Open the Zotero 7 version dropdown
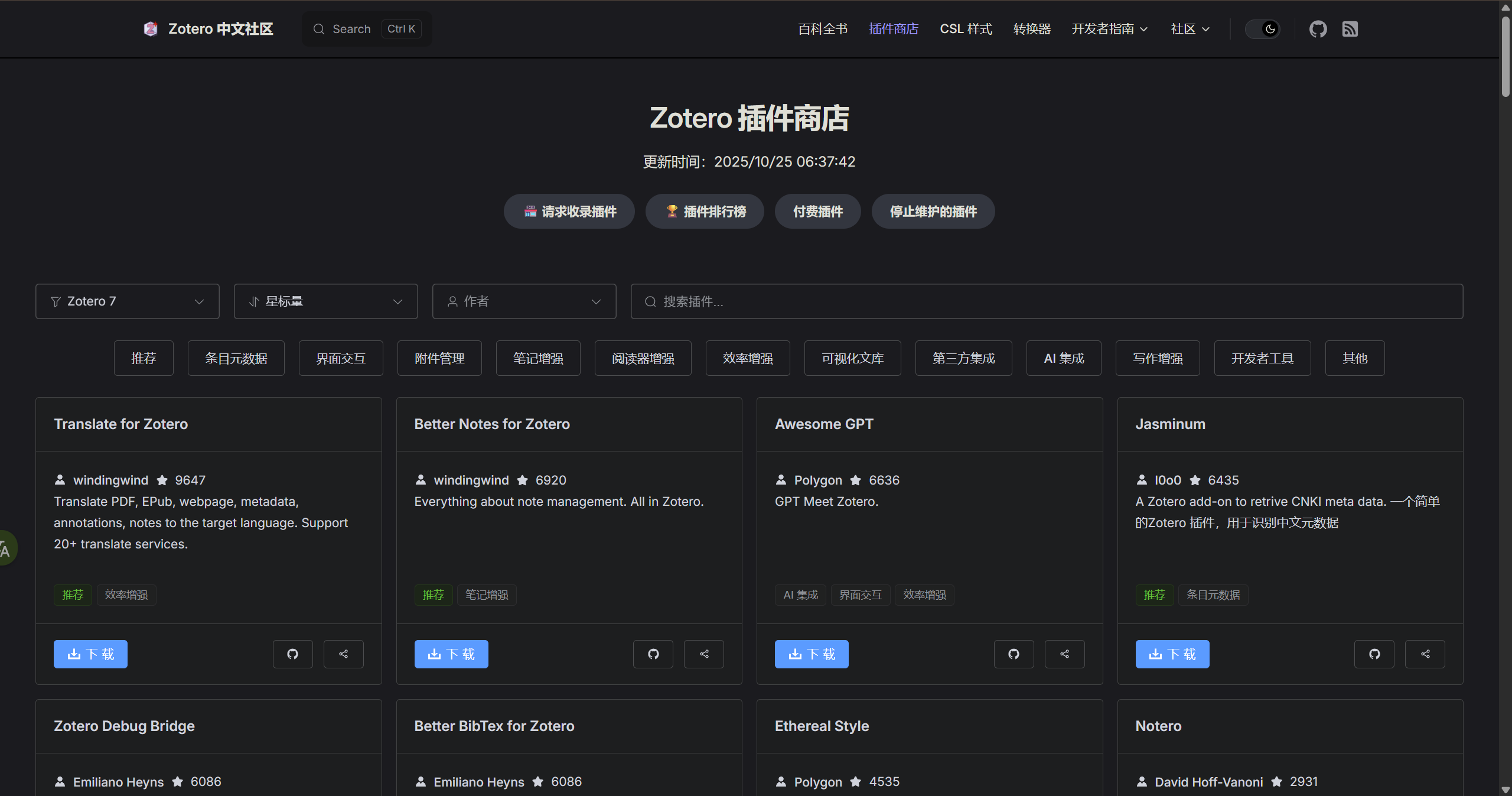Viewport: 1512px width, 796px height. [128, 301]
